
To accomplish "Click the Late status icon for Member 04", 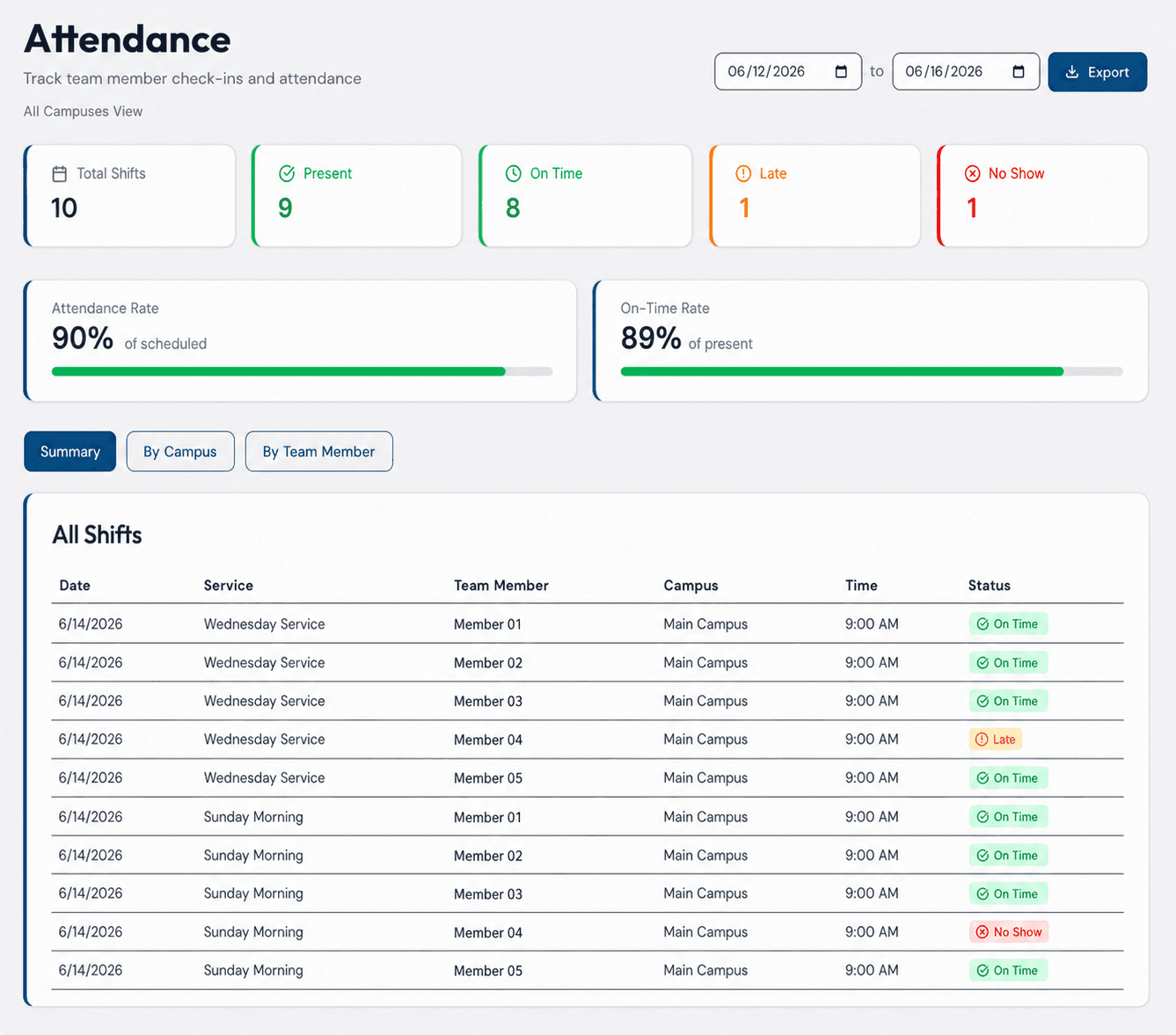I will [982, 740].
